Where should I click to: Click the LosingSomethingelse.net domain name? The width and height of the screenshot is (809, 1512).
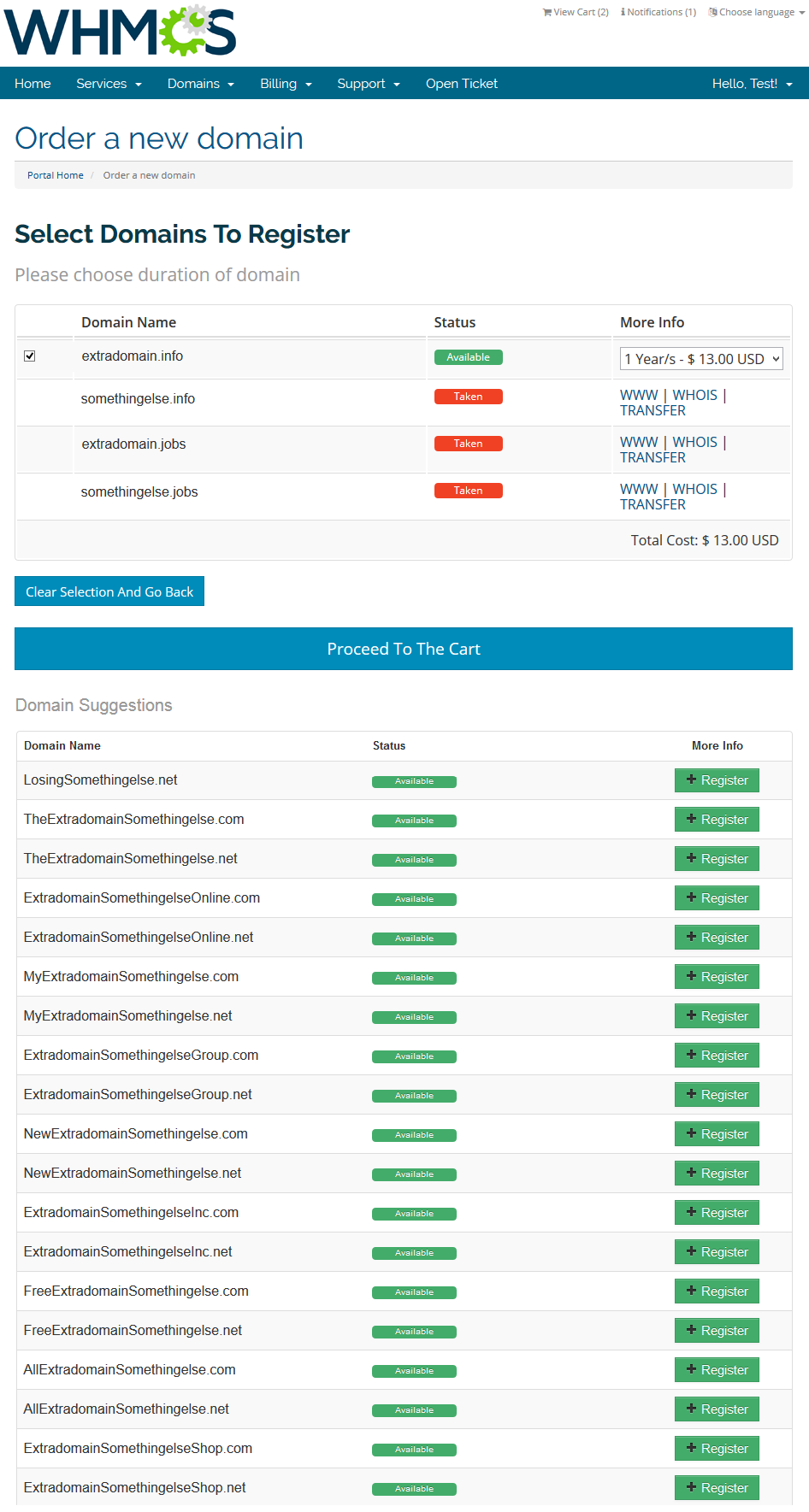pyautogui.click(x=101, y=780)
